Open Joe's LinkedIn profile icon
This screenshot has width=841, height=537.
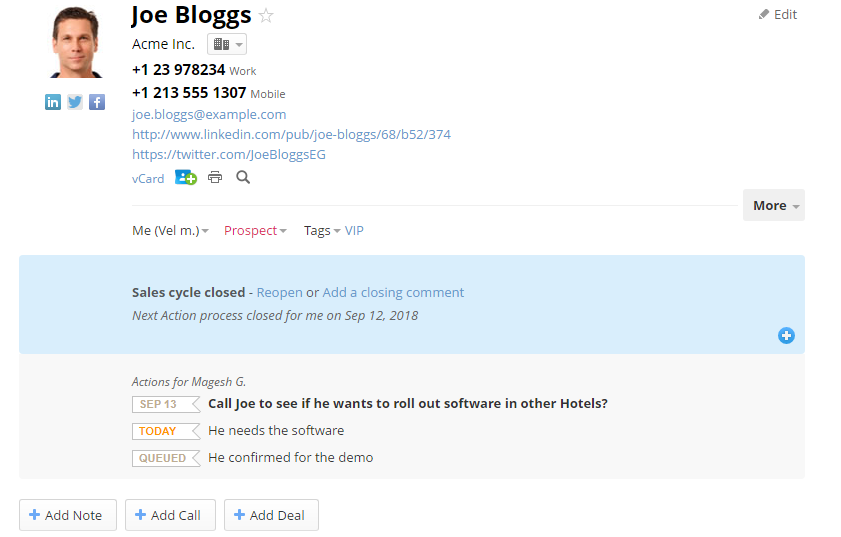53,102
